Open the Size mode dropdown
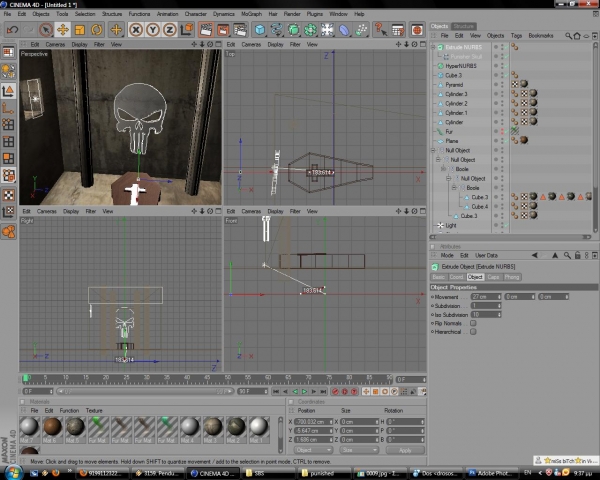Image resolution: width=600 pixels, height=480 pixels. [359, 450]
